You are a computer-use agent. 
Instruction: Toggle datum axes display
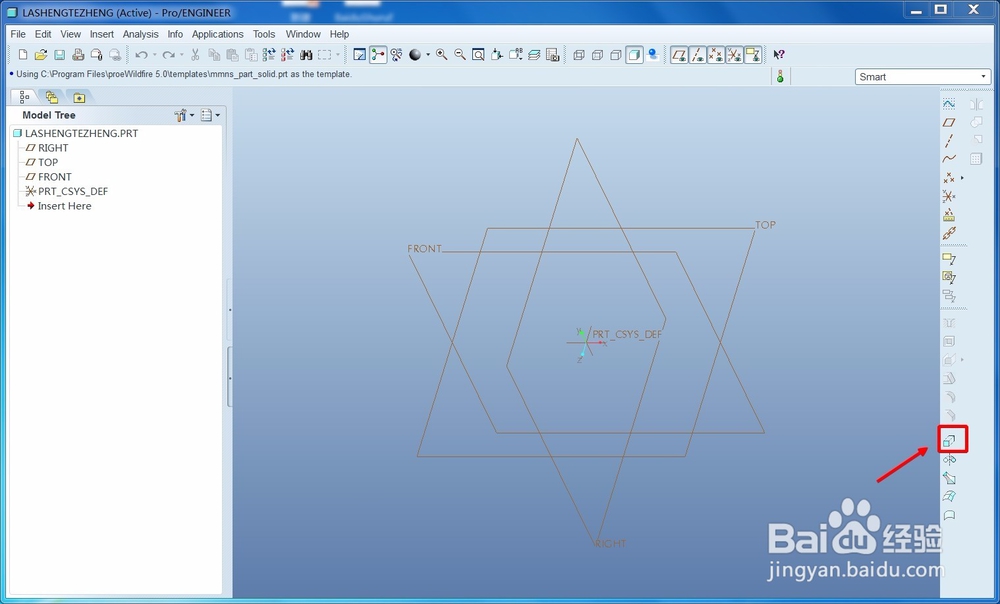coord(698,55)
